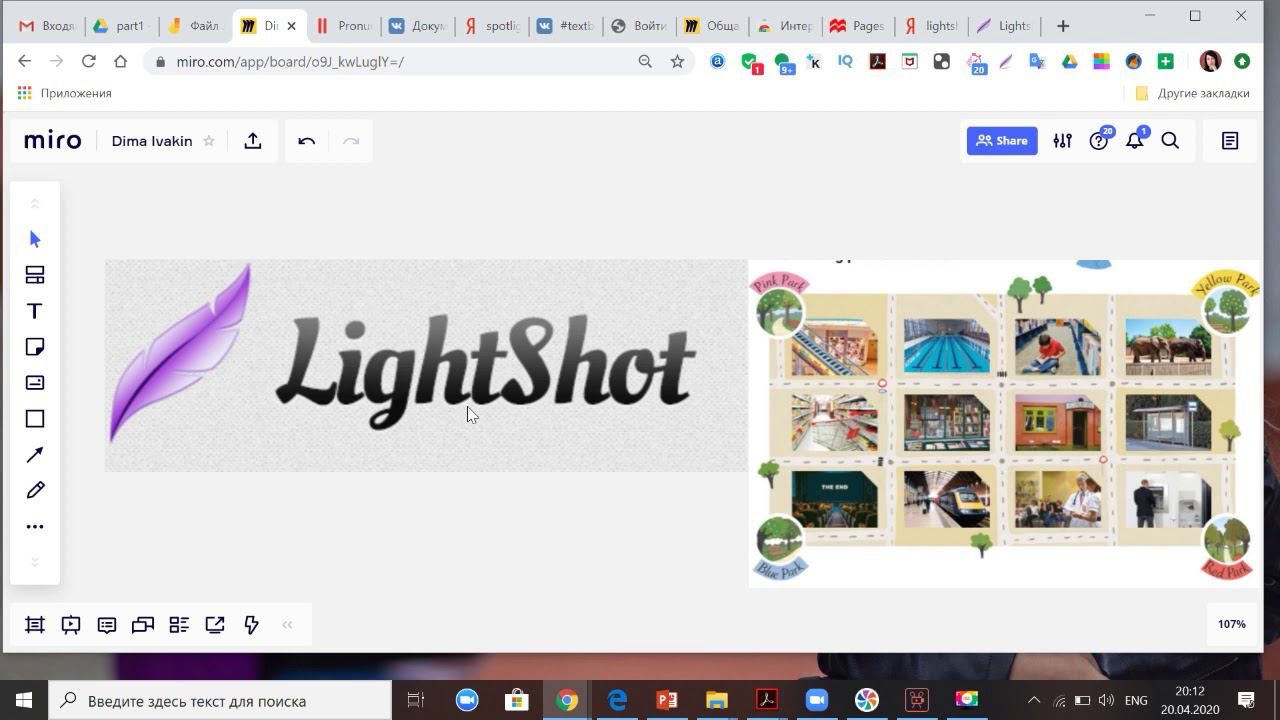
Task: Click the screen sharing icon in bottom toolbar
Action: (215, 625)
